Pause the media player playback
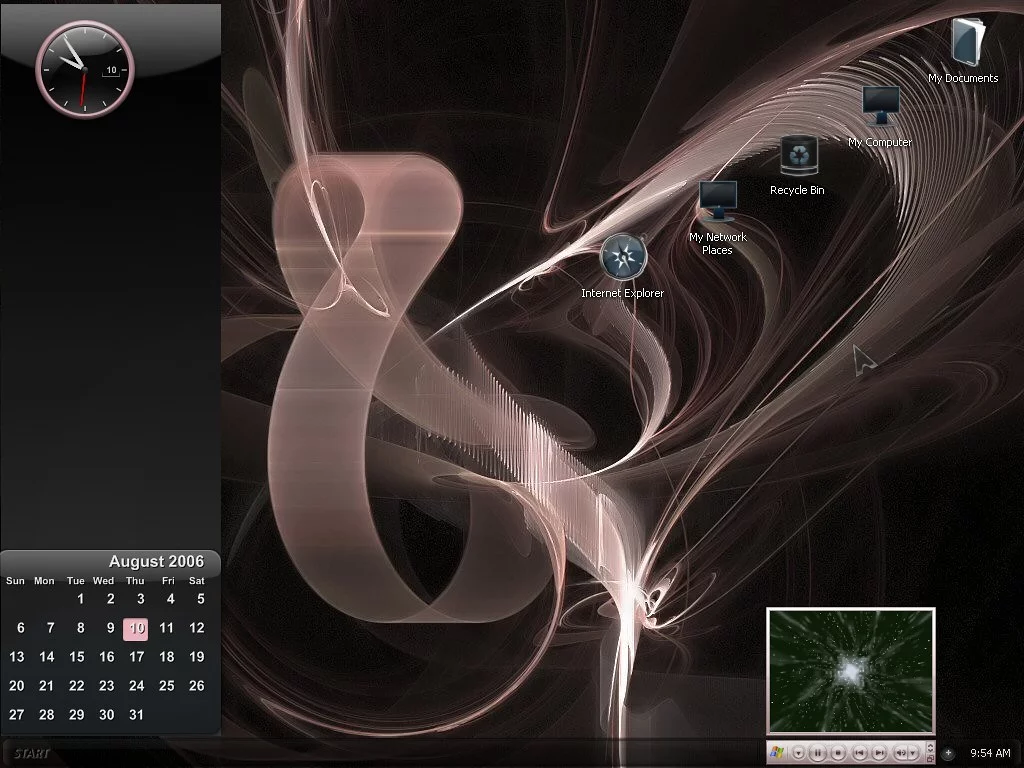The width and height of the screenshot is (1024, 768). coord(818,753)
